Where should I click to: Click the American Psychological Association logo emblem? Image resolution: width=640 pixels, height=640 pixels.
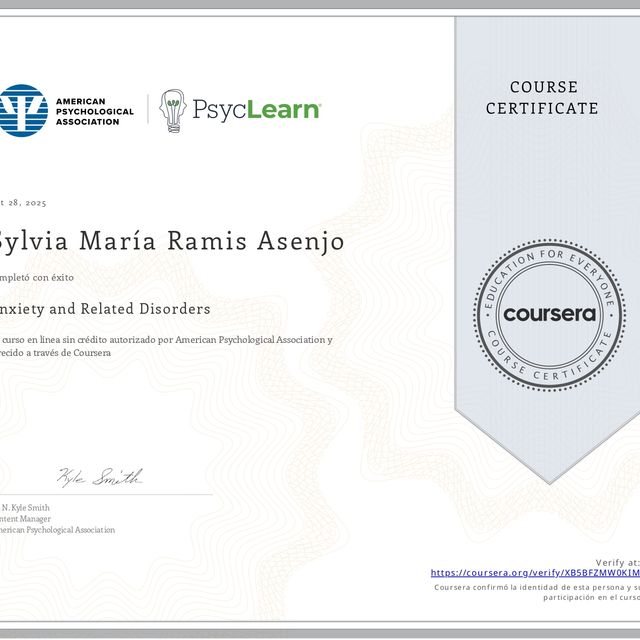(23, 111)
